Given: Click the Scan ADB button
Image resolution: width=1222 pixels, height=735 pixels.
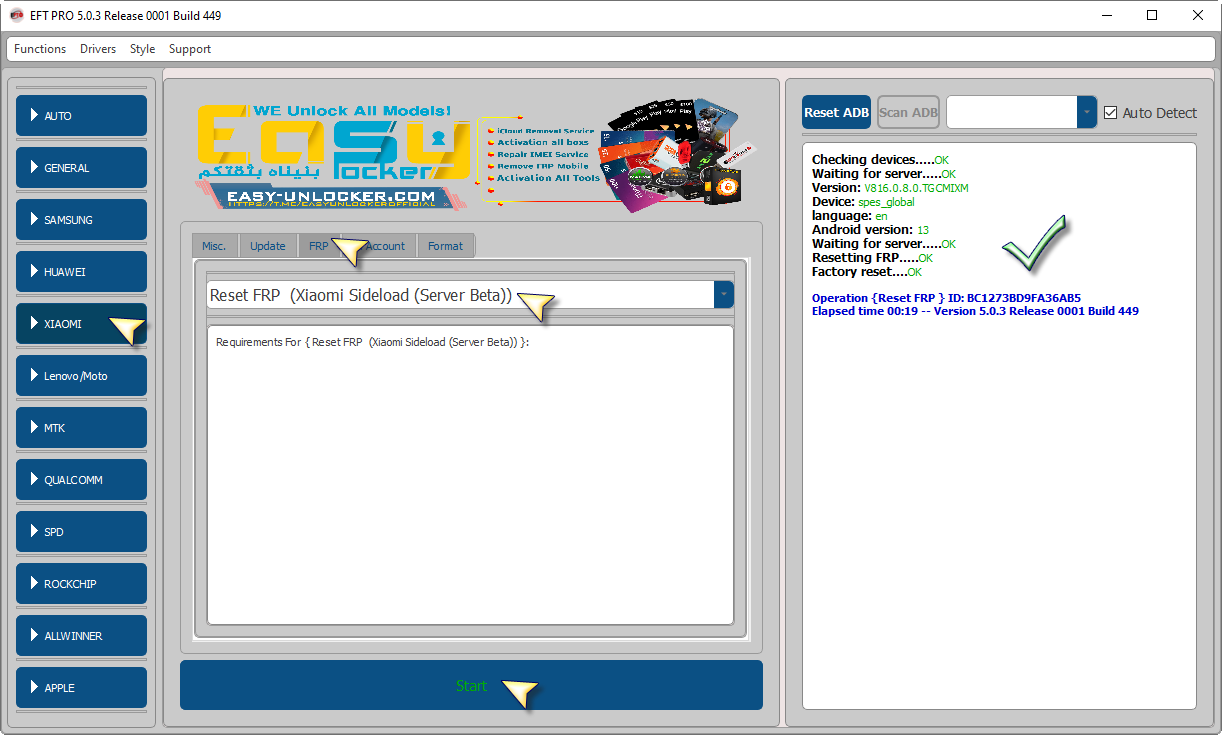Looking at the screenshot, I should click(x=908, y=112).
